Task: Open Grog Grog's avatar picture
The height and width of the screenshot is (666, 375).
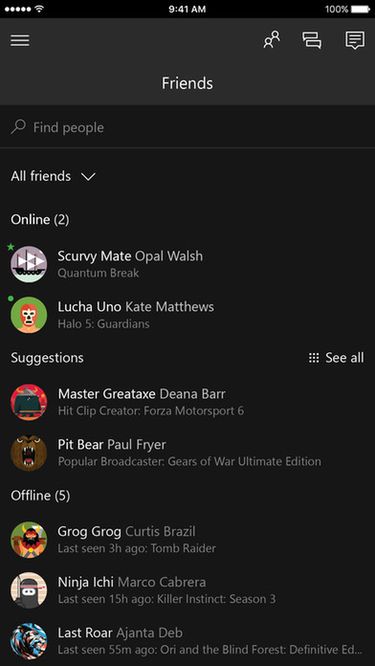Action: click(x=29, y=540)
